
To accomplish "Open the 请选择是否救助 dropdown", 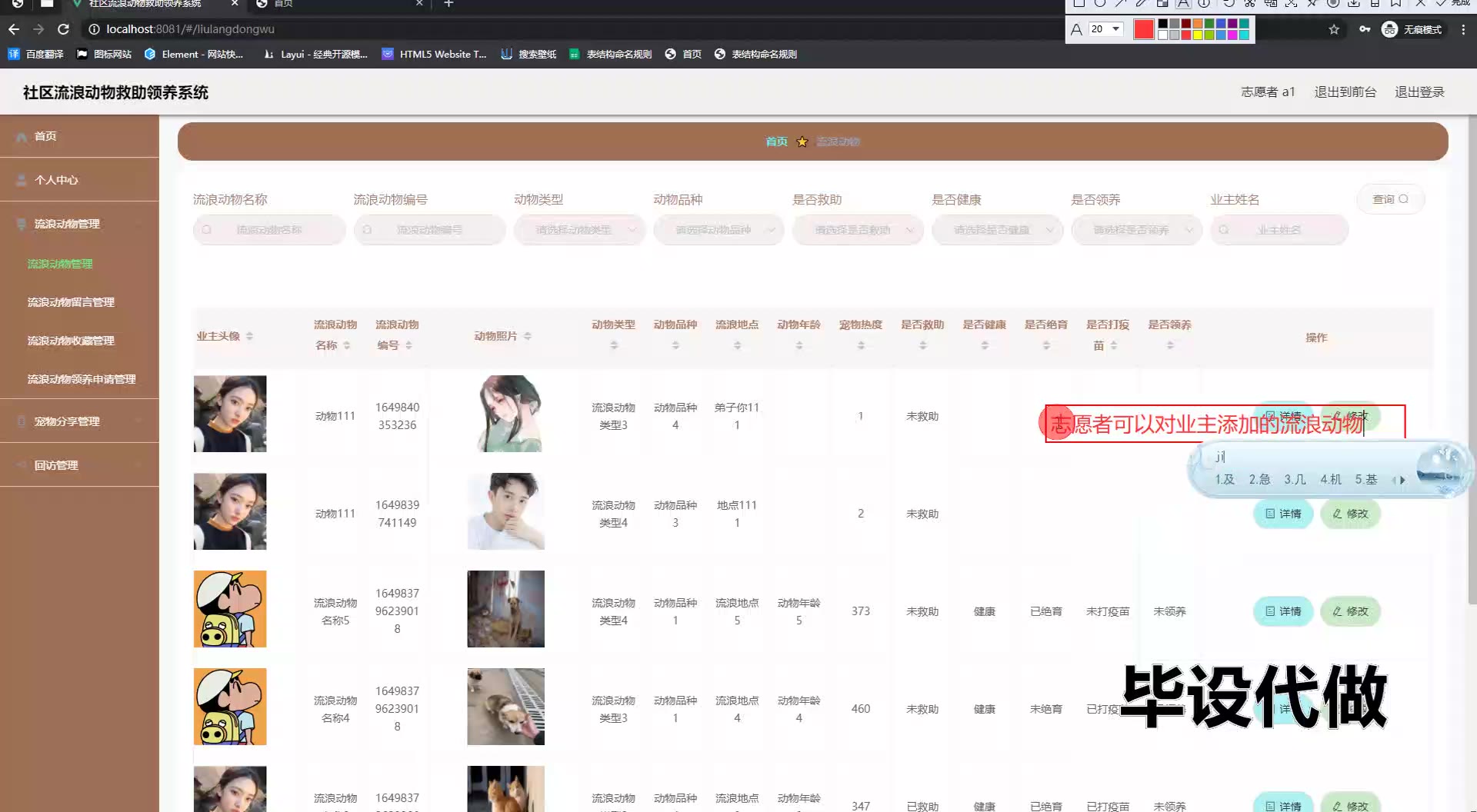I will tap(858, 230).
